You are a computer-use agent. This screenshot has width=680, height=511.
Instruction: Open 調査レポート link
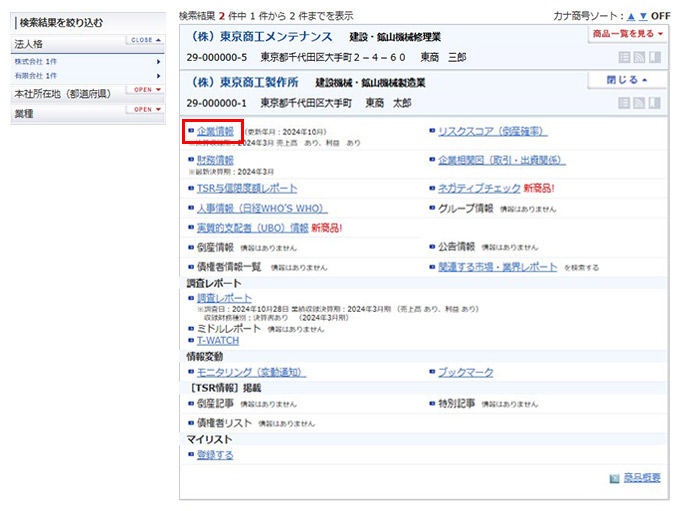pyautogui.click(x=224, y=298)
